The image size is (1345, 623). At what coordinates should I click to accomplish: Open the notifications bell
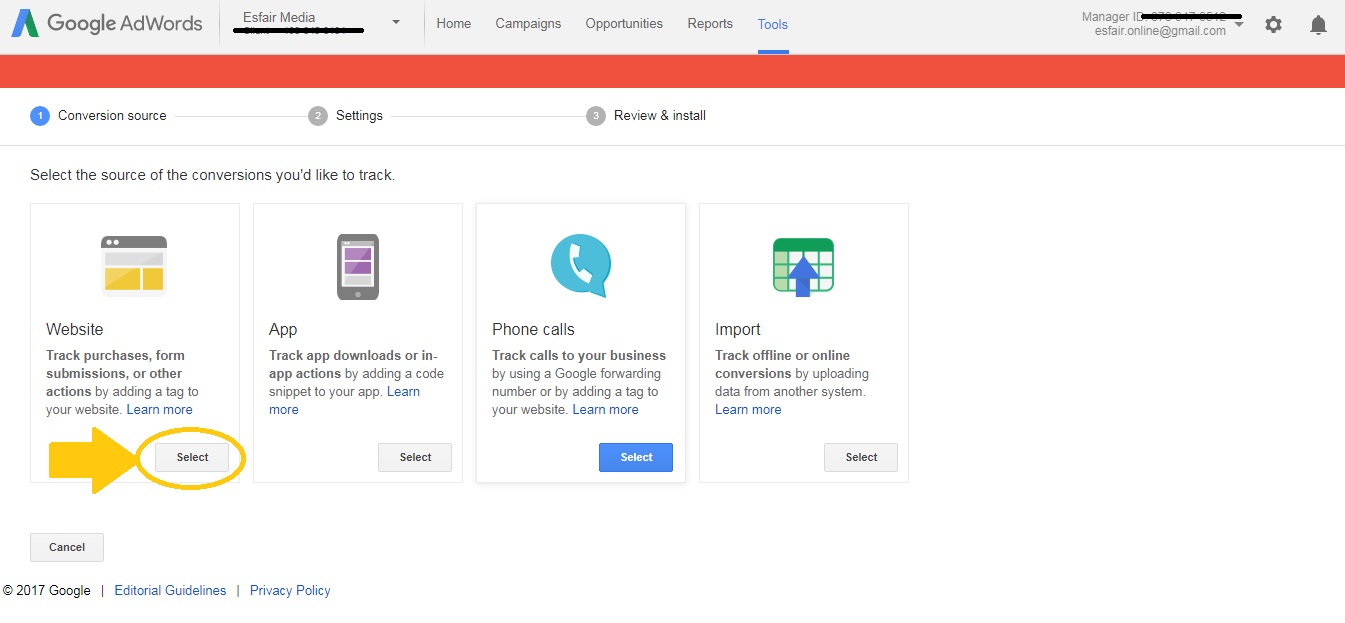1319,24
